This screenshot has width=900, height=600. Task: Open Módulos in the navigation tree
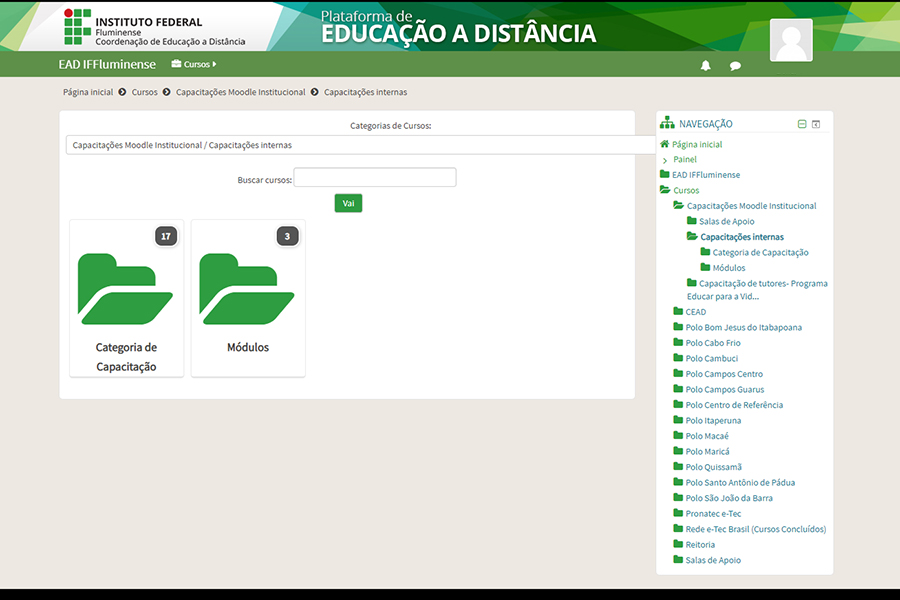pyautogui.click(x=729, y=268)
